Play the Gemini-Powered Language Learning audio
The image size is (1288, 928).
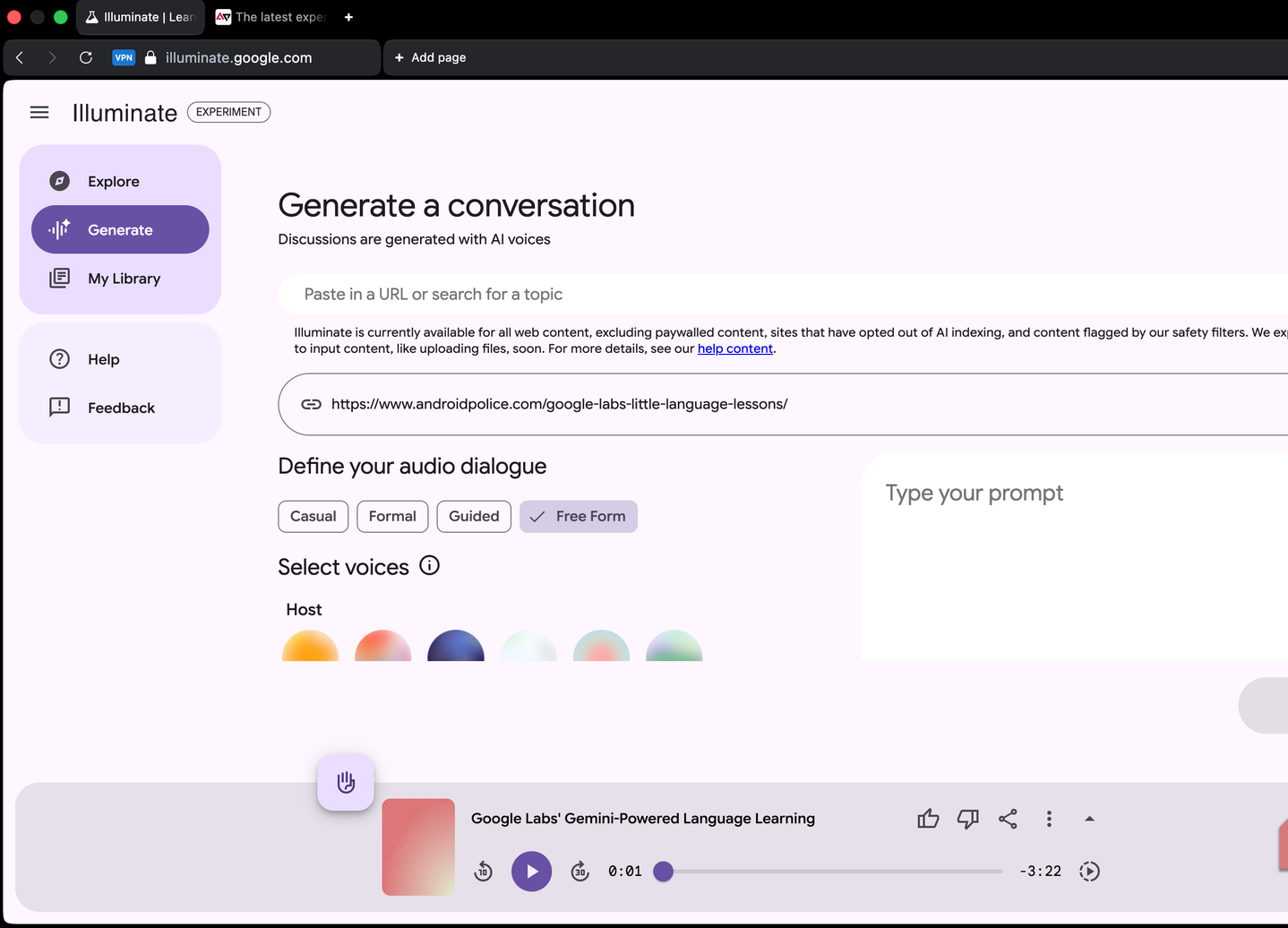[x=531, y=872]
